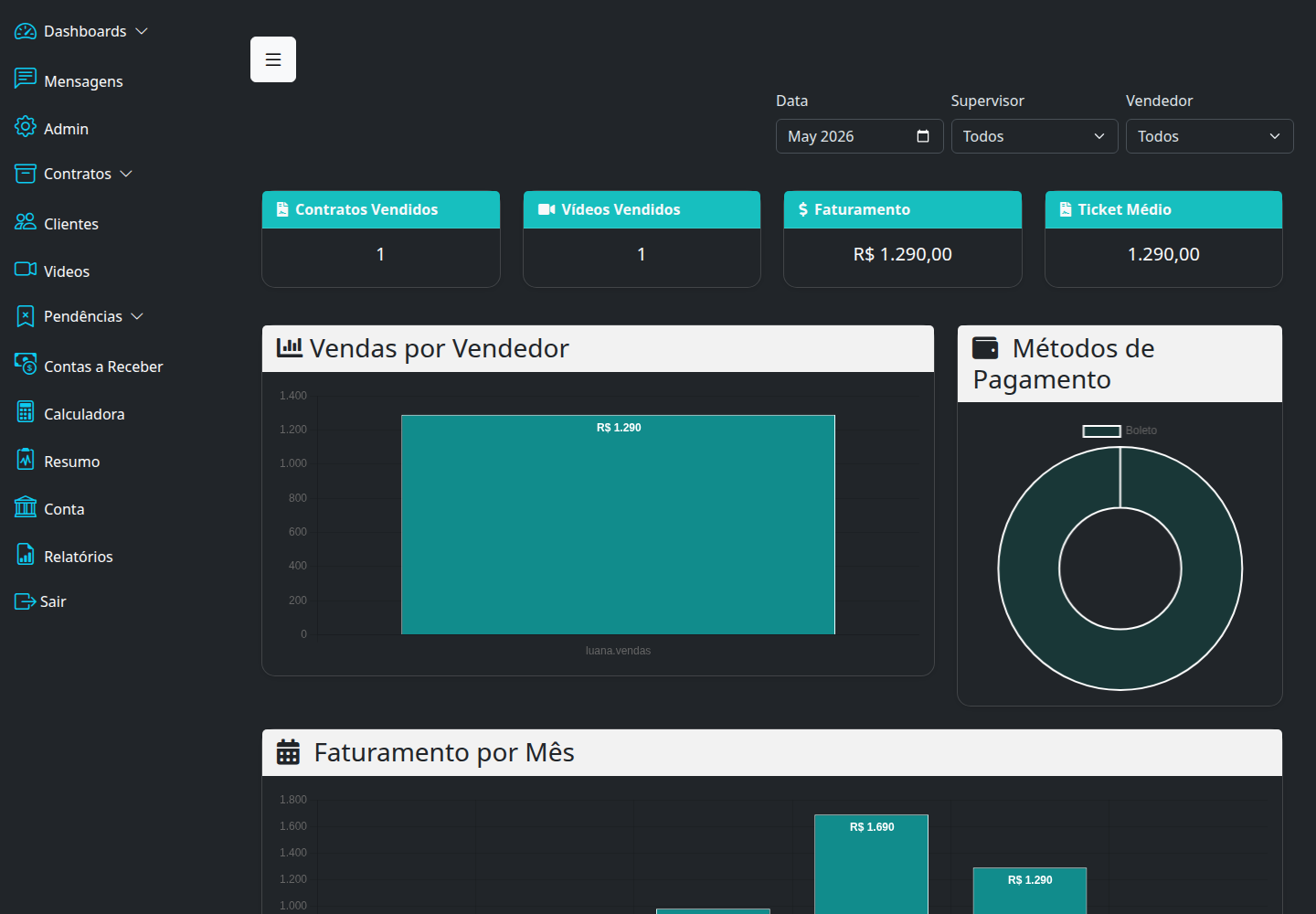
Task: Click the Vídeos Vendidos card header
Action: (x=642, y=209)
